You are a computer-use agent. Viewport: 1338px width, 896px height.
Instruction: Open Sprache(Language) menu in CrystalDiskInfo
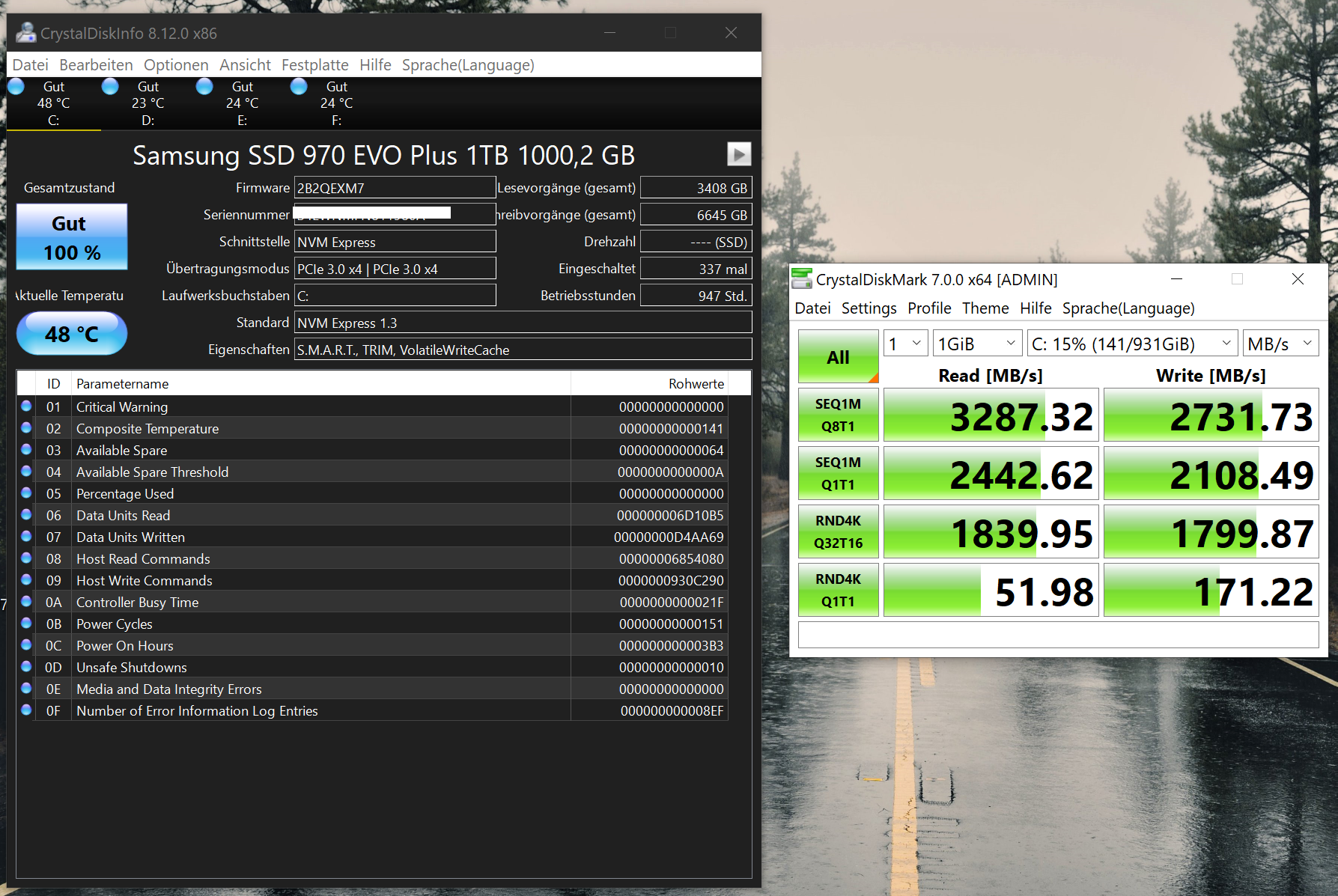(468, 65)
